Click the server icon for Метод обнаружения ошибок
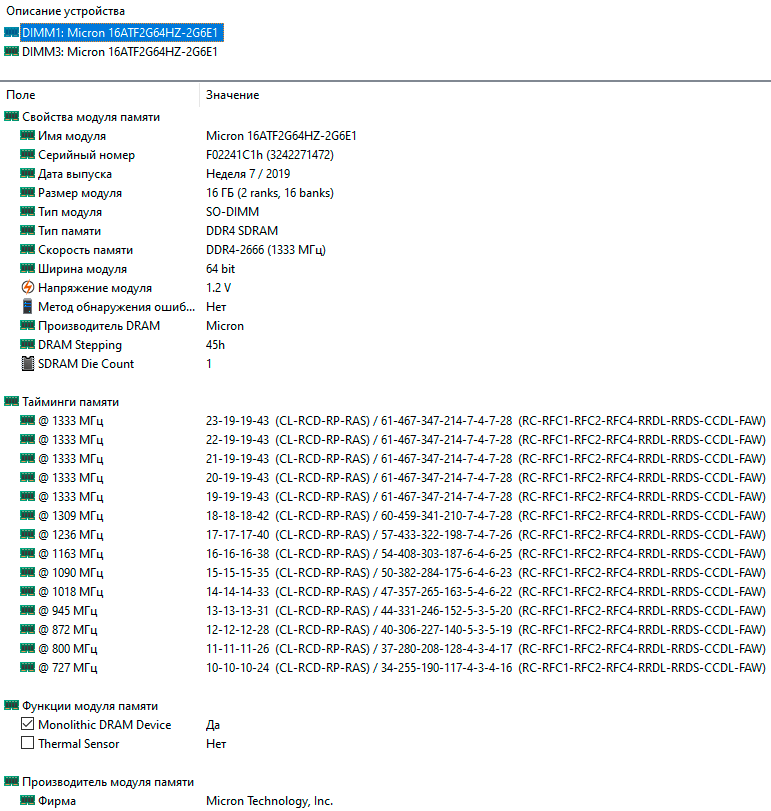 (x=27, y=307)
